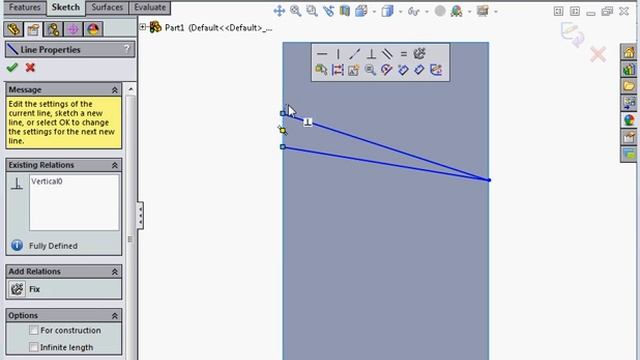640x360 pixels.
Task: Open help for Line Properties
Action: 127,49
